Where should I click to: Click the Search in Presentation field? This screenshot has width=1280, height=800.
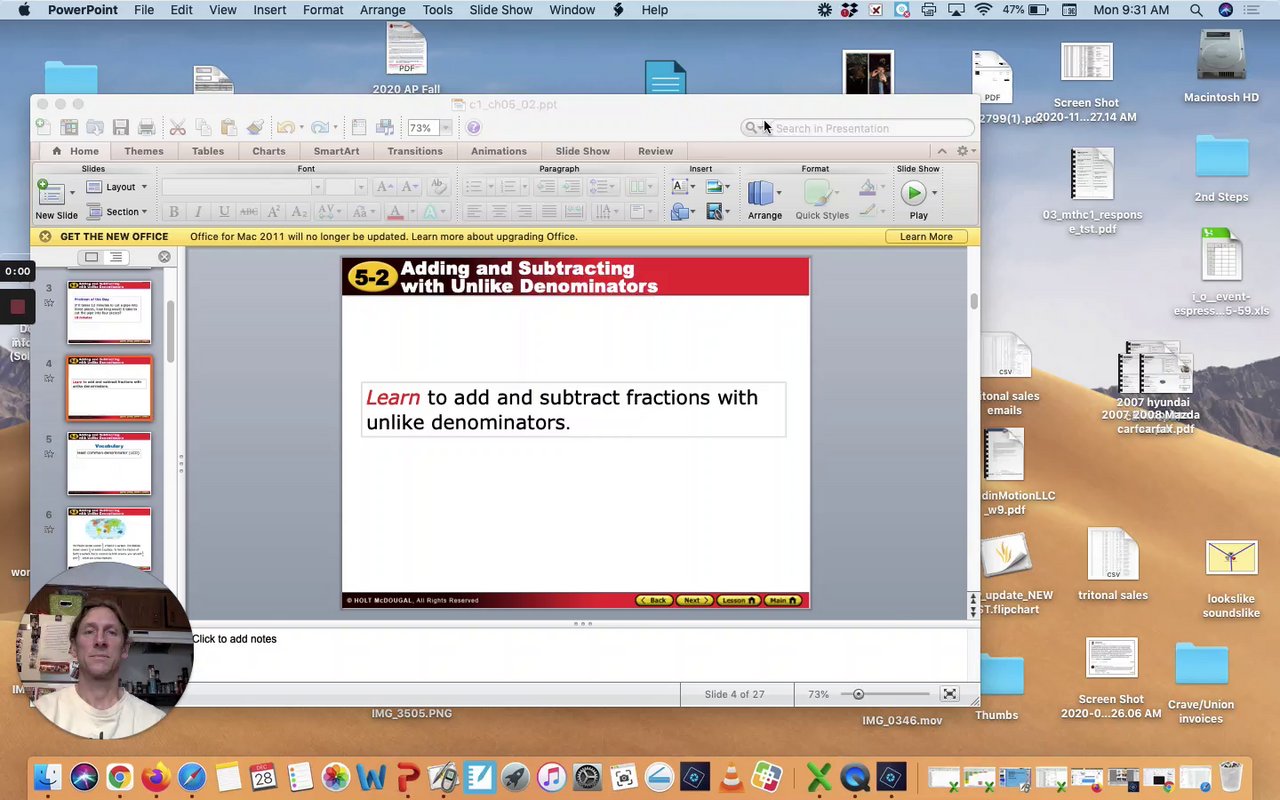(858, 128)
